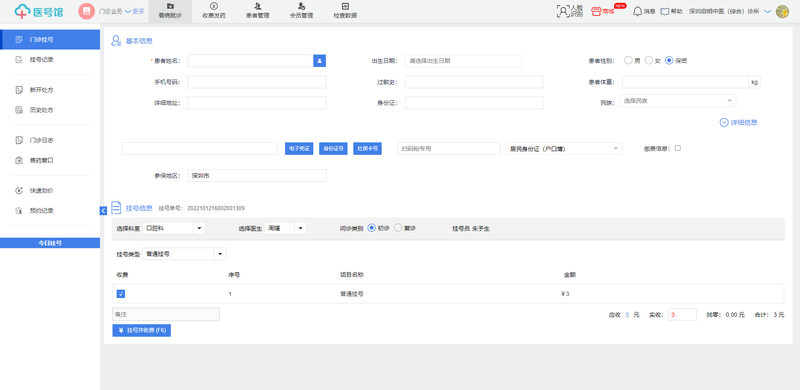The image size is (800, 390).
Task: Click the 扫码枪专用 input field
Action: point(449,149)
